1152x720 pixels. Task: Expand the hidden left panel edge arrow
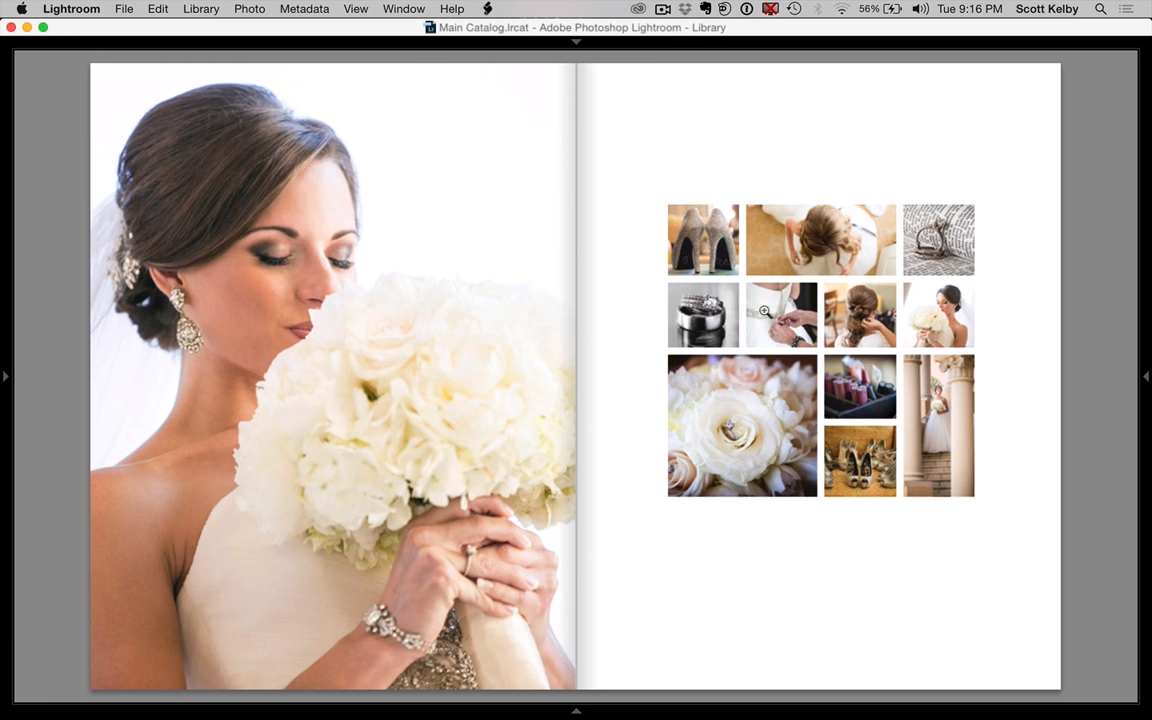(5, 376)
